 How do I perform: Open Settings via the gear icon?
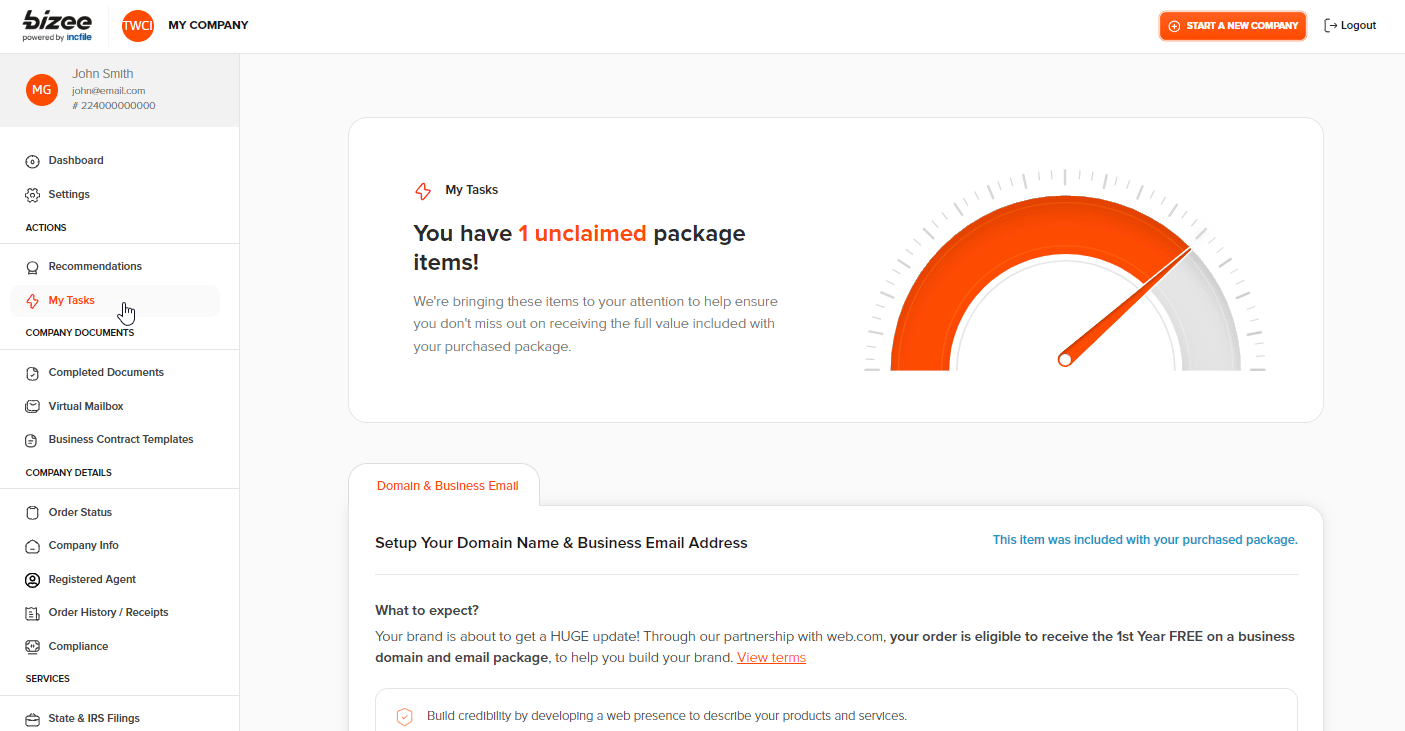point(32,195)
